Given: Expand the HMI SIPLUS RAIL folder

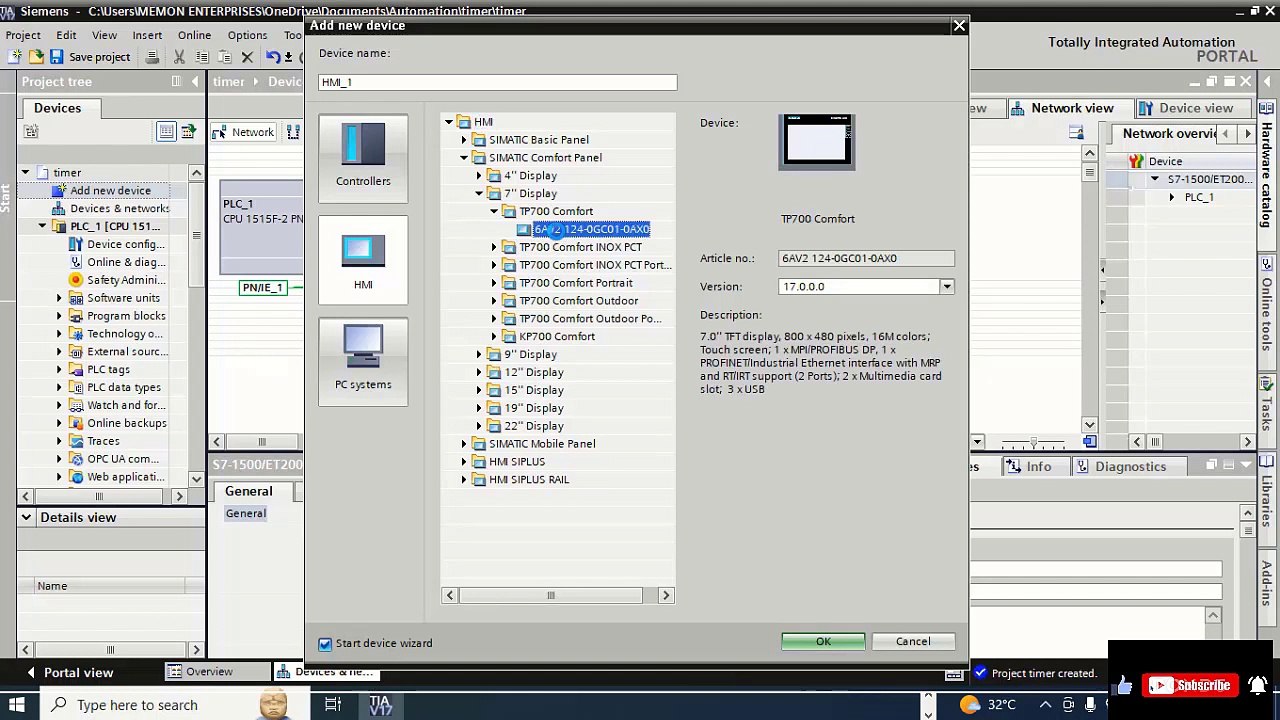Looking at the screenshot, I should click(x=464, y=480).
